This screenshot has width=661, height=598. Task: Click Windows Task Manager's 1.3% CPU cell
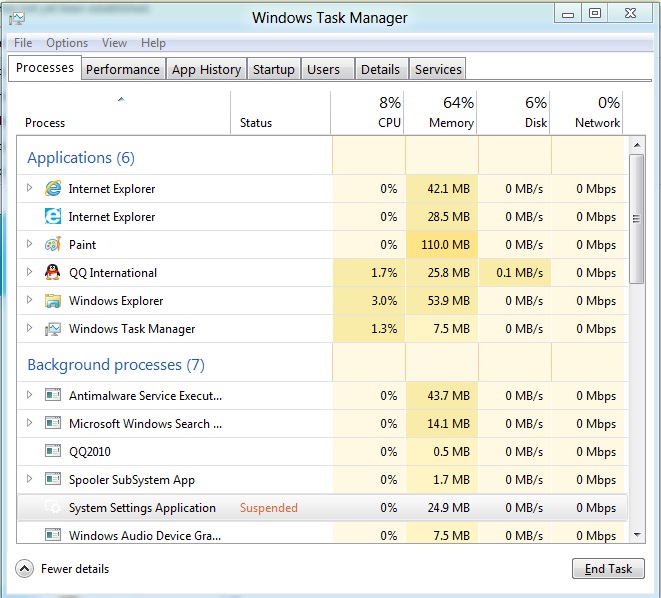click(369, 329)
